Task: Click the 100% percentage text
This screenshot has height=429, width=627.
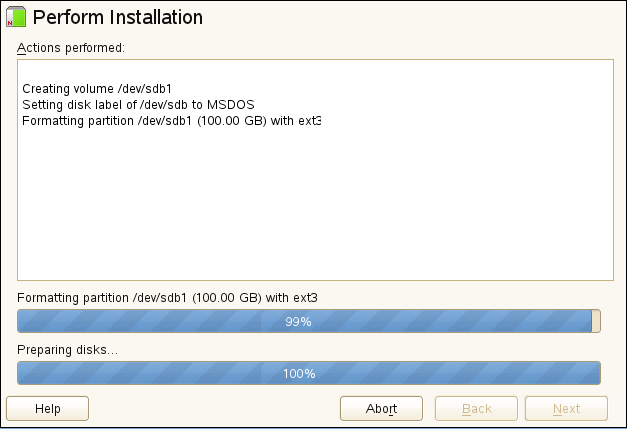Action: [x=299, y=374]
